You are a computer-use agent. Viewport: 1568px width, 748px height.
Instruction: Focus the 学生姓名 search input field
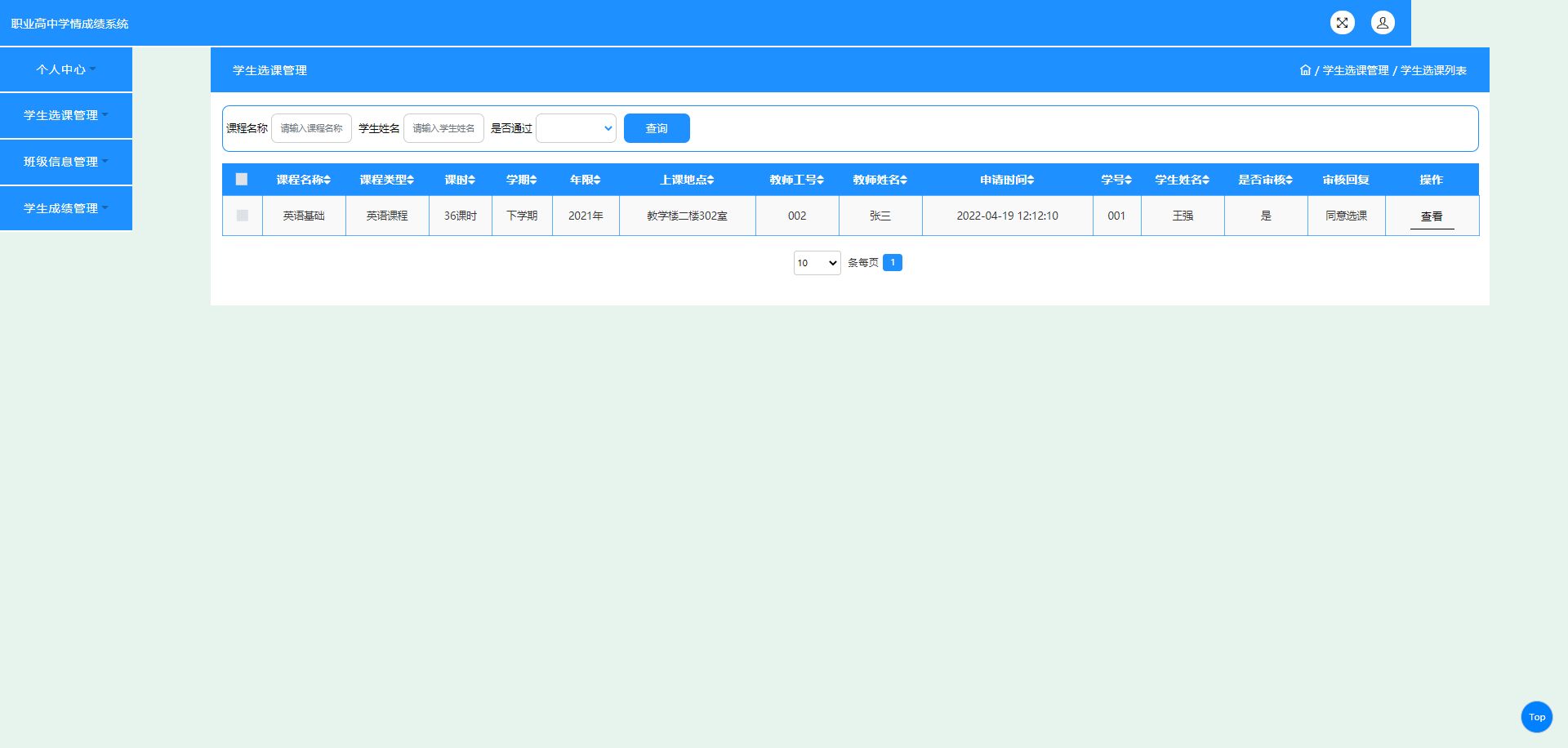pos(443,128)
